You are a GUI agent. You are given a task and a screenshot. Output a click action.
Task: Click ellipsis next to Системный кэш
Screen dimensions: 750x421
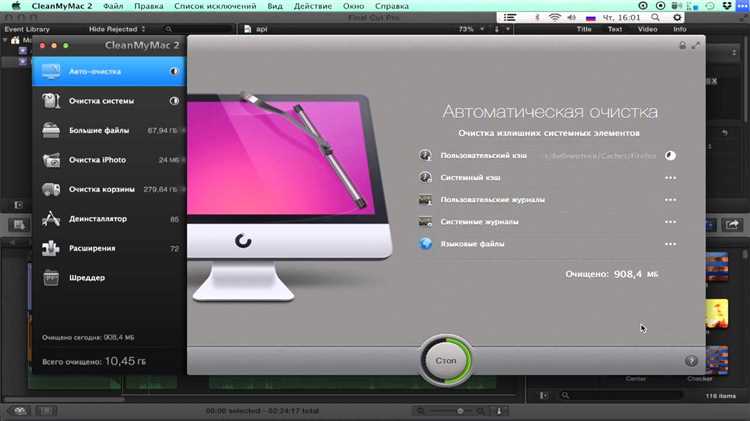[x=671, y=178]
